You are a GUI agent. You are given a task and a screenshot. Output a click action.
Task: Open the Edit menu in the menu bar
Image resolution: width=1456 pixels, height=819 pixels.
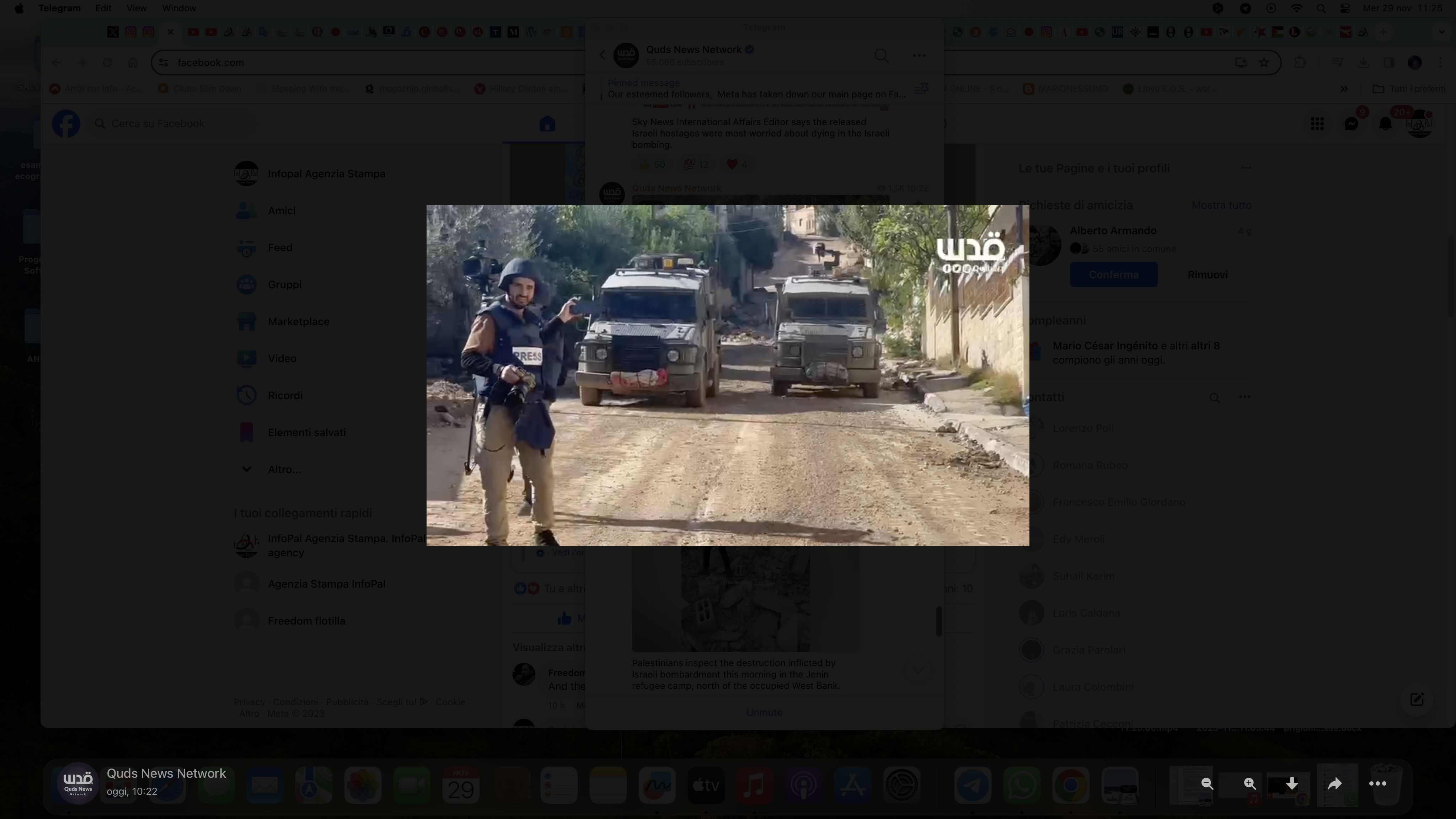[103, 8]
